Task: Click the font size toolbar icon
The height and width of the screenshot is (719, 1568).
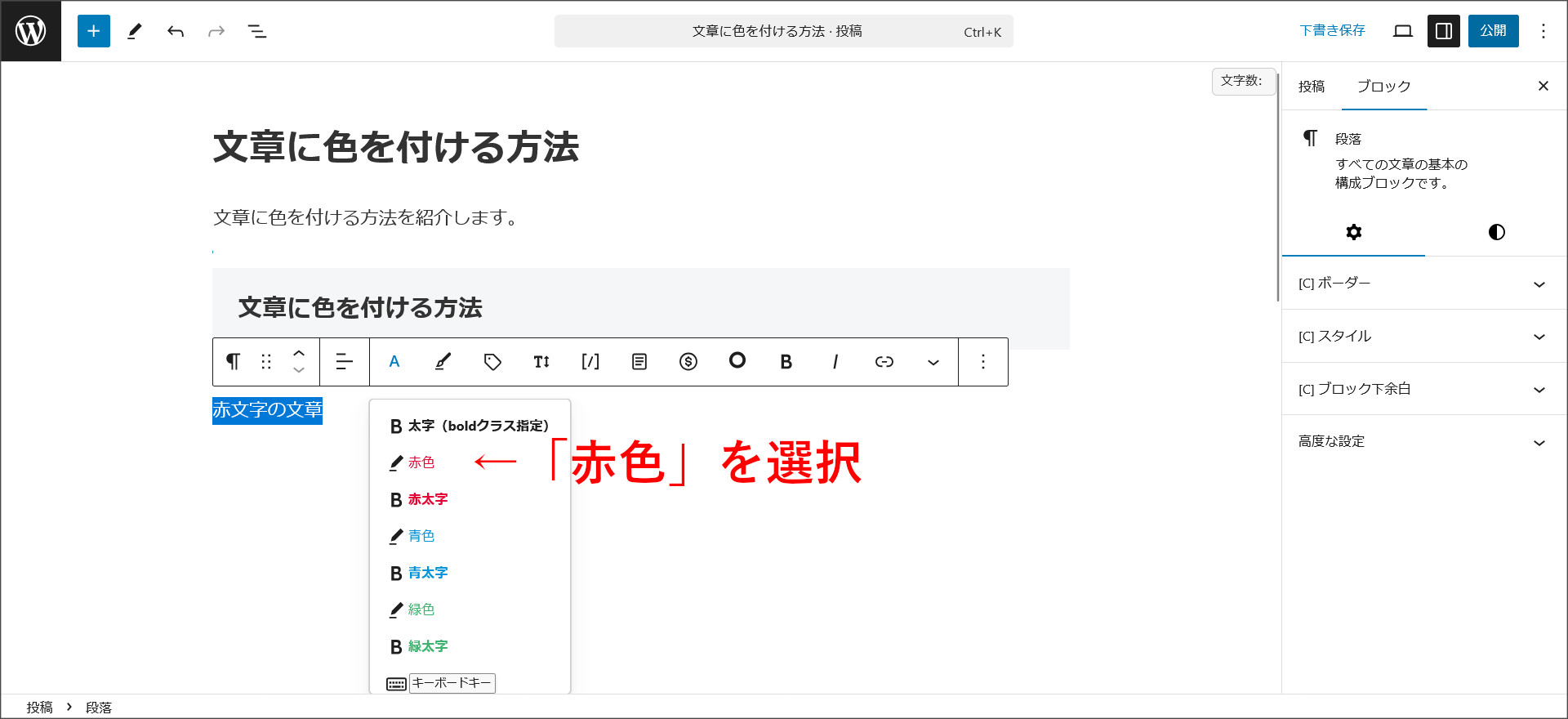Action: [x=541, y=362]
